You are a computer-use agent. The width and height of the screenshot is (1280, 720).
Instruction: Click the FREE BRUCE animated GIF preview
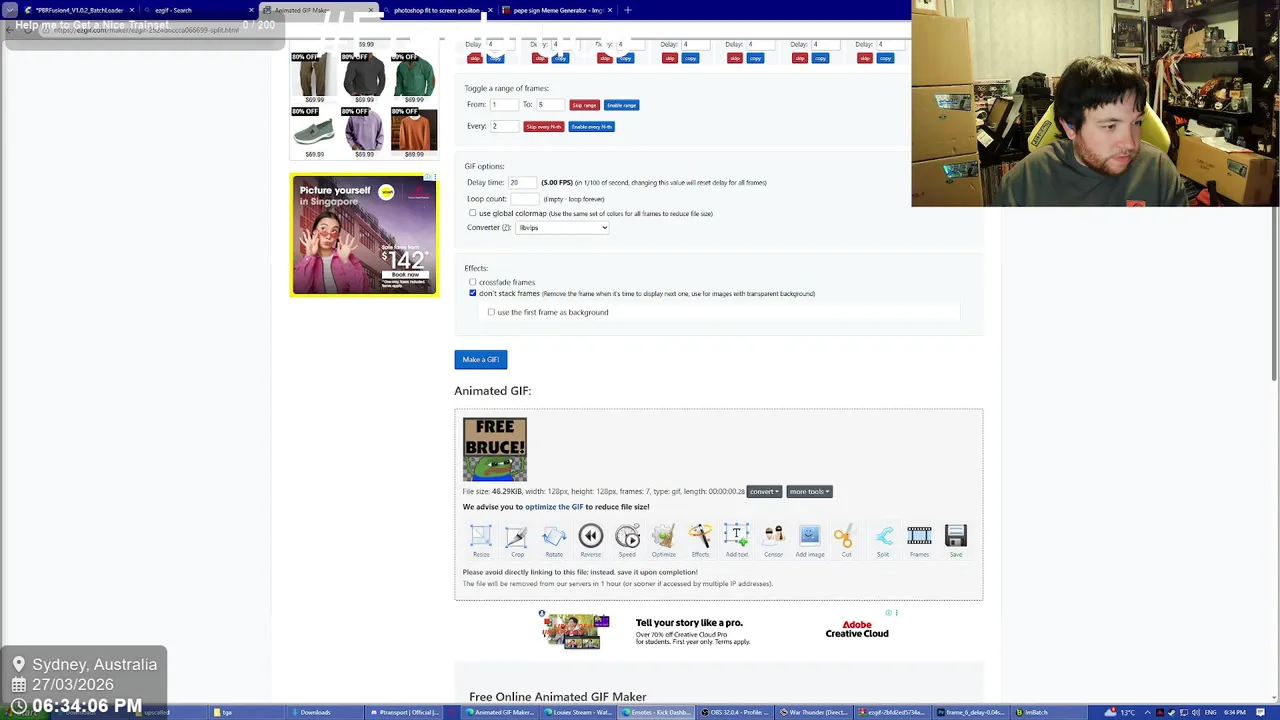[495, 450]
